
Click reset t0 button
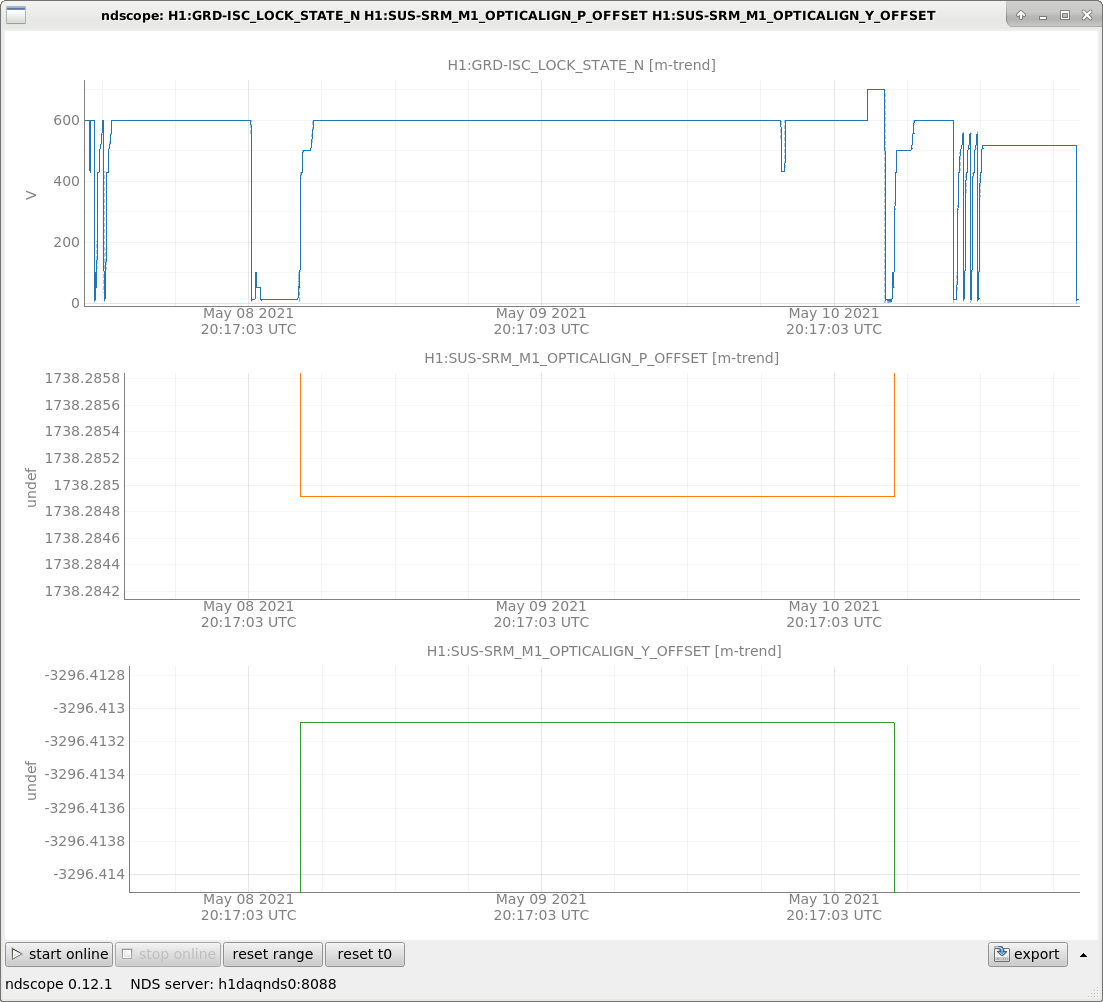tap(364, 954)
